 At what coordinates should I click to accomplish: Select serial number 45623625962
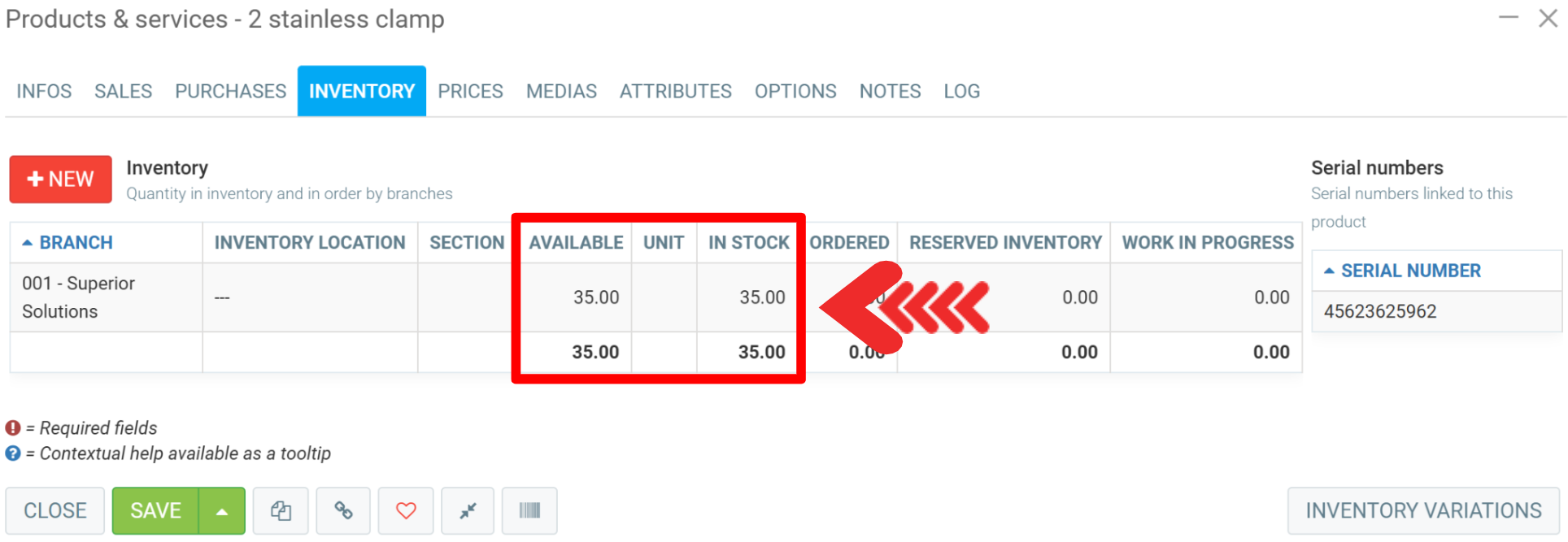click(x=1380, y=311)
